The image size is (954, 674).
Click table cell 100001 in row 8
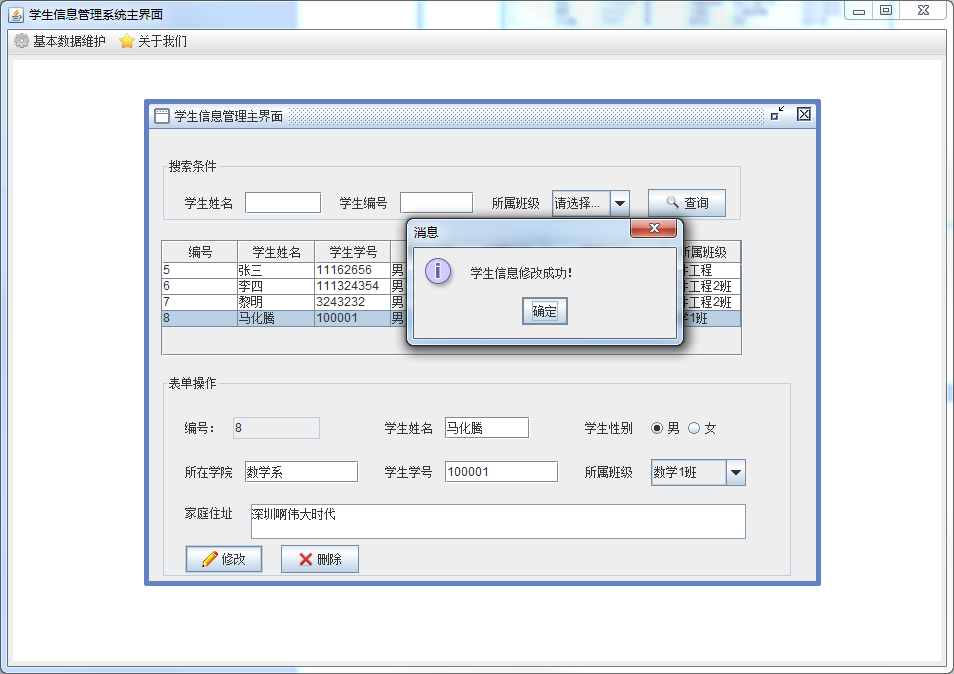352,318
